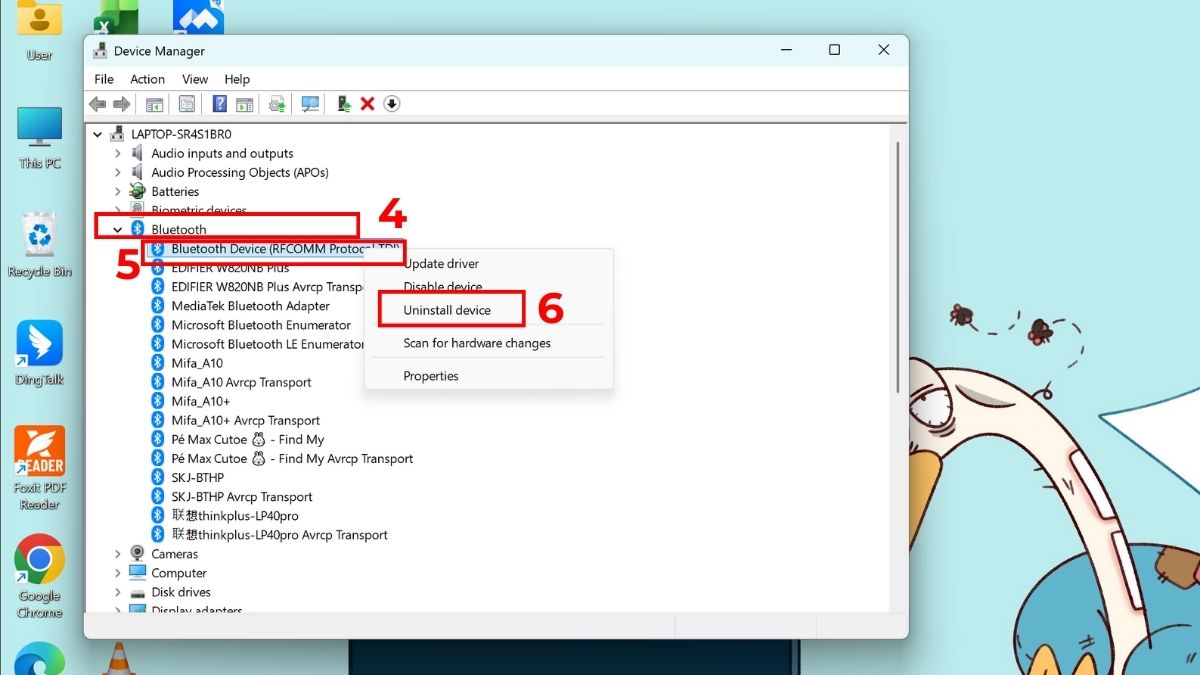This screenshot has height=675, width=1200.
Task: Select EDIFIER W820NB Plus Avrcp Transport row
Action: pyautogui.click(x=256, y=287)
